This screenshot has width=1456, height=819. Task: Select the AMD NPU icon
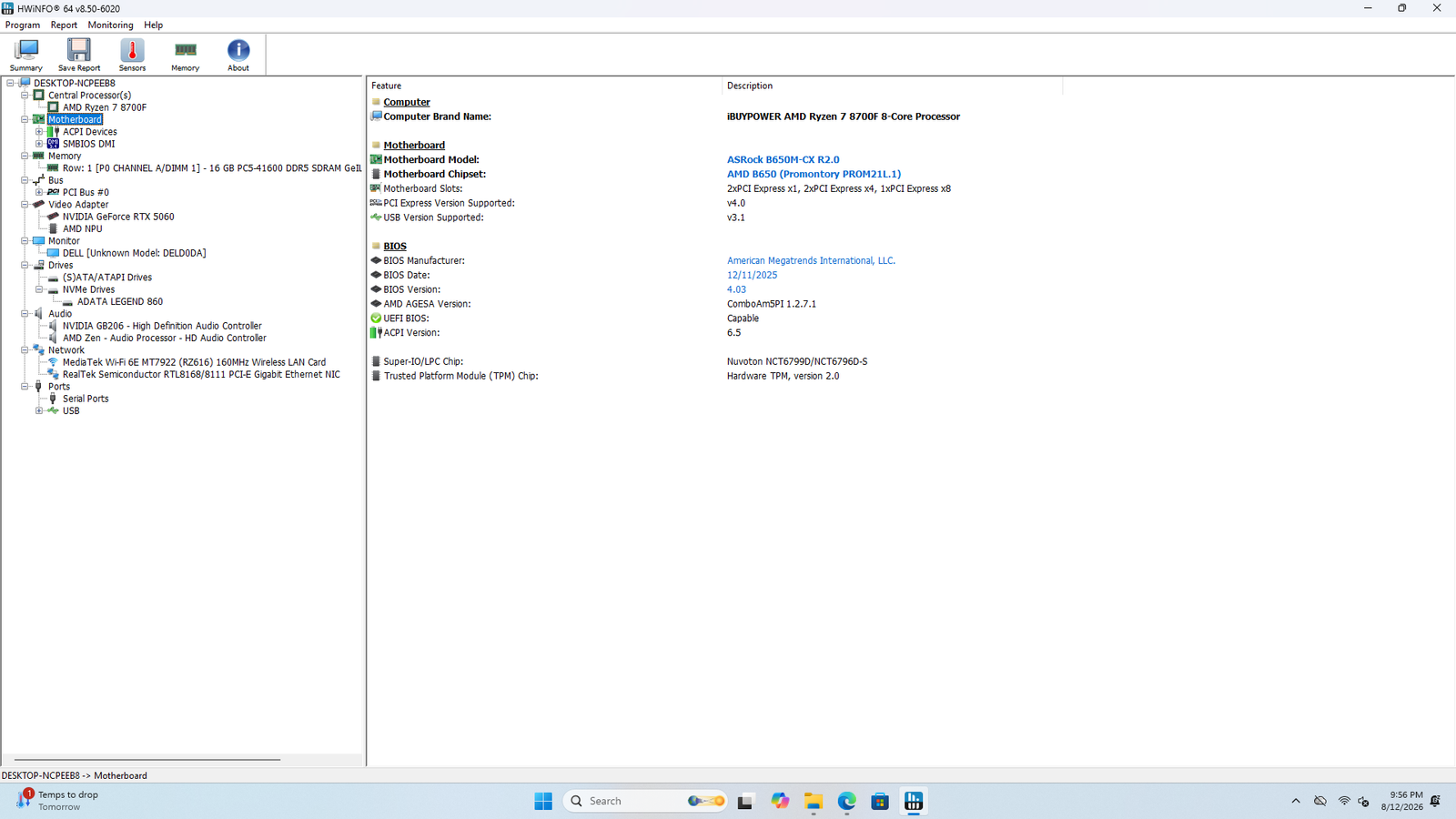(x=53, y=228)
